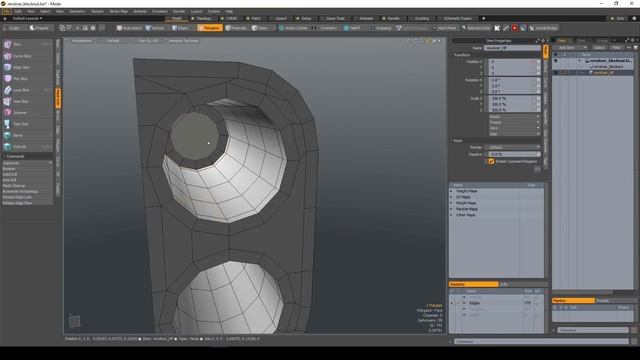Run the Boolean command

click(x=27, y=169)
